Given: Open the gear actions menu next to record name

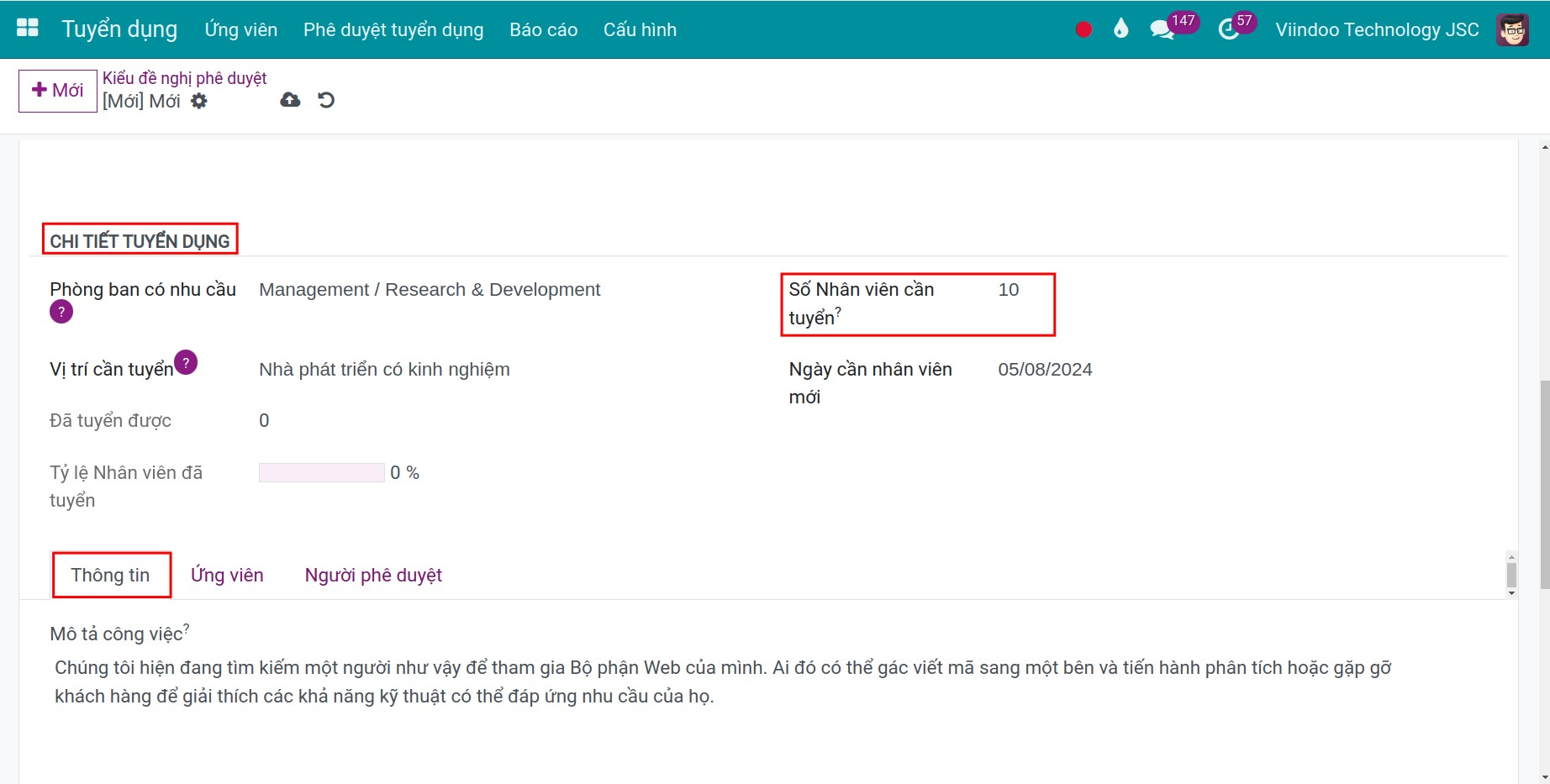Looking at the screenshot, I should coord(199,101).
